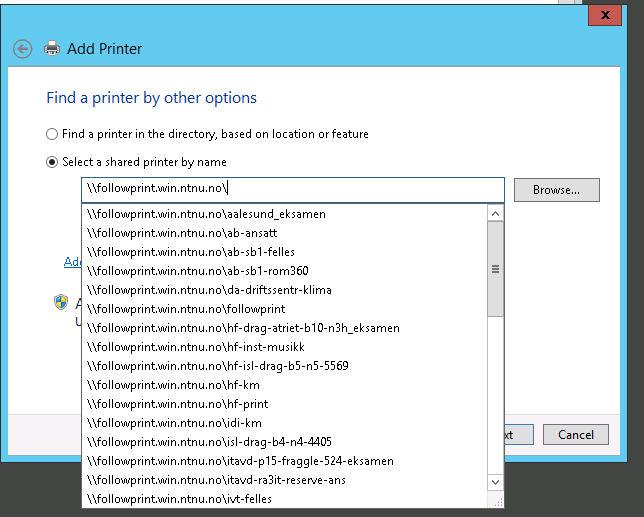This screenshot has width=644, height=517.
Task: Select Find a printer in the directory option
Action: pyautogui.click(x=52, y=134)
